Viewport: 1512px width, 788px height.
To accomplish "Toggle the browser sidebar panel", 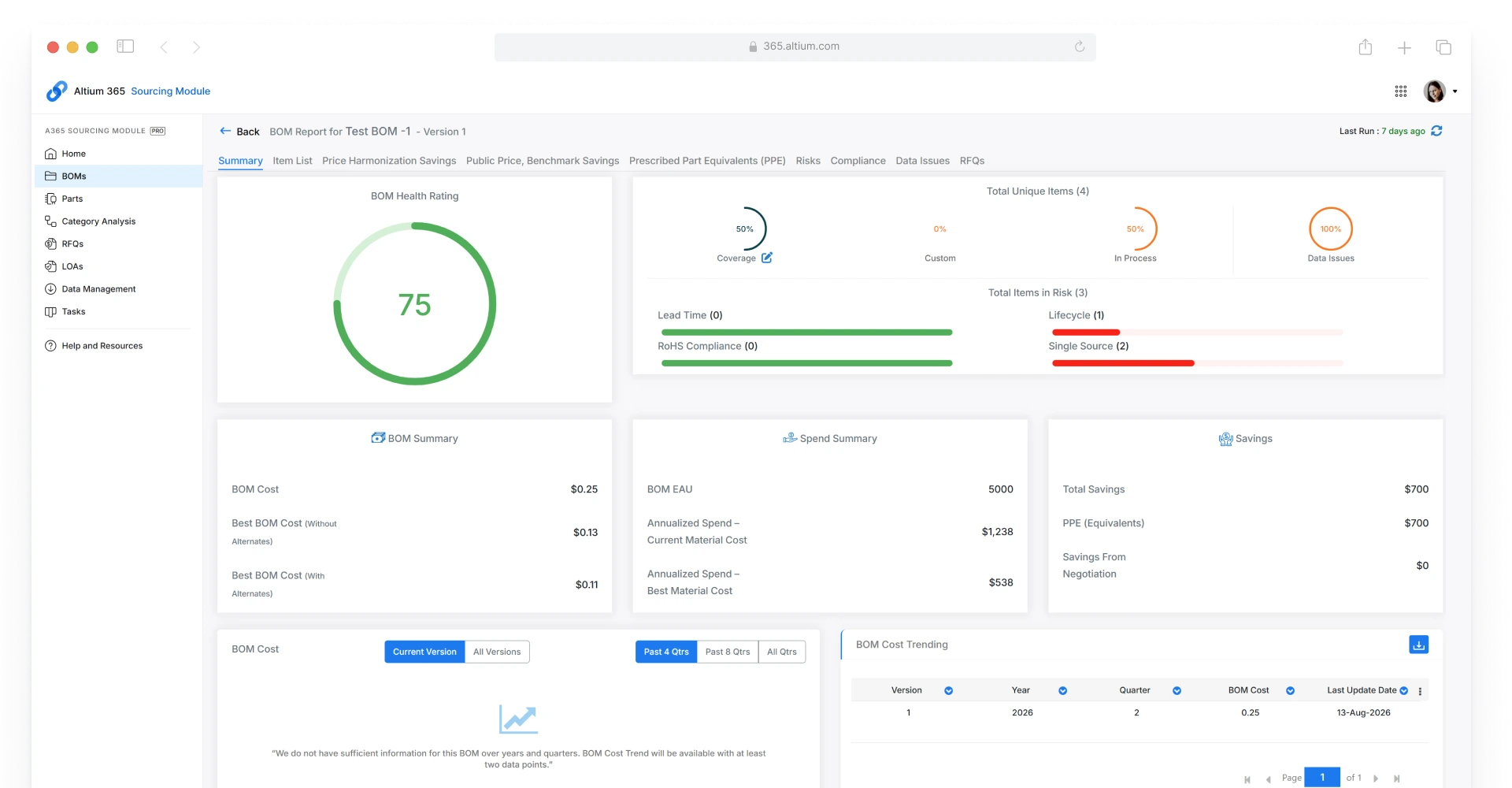I will click(x=125, y=46).
